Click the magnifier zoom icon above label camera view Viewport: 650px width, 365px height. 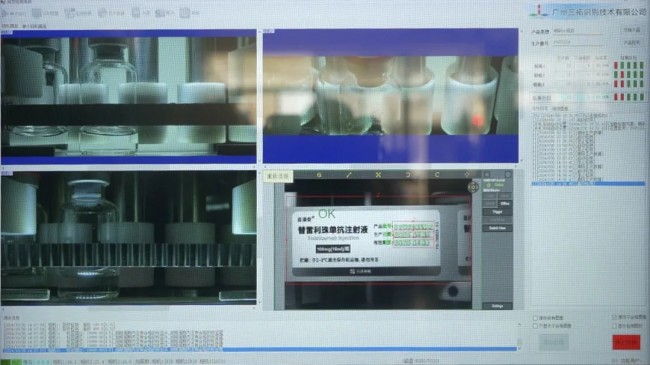319,175
